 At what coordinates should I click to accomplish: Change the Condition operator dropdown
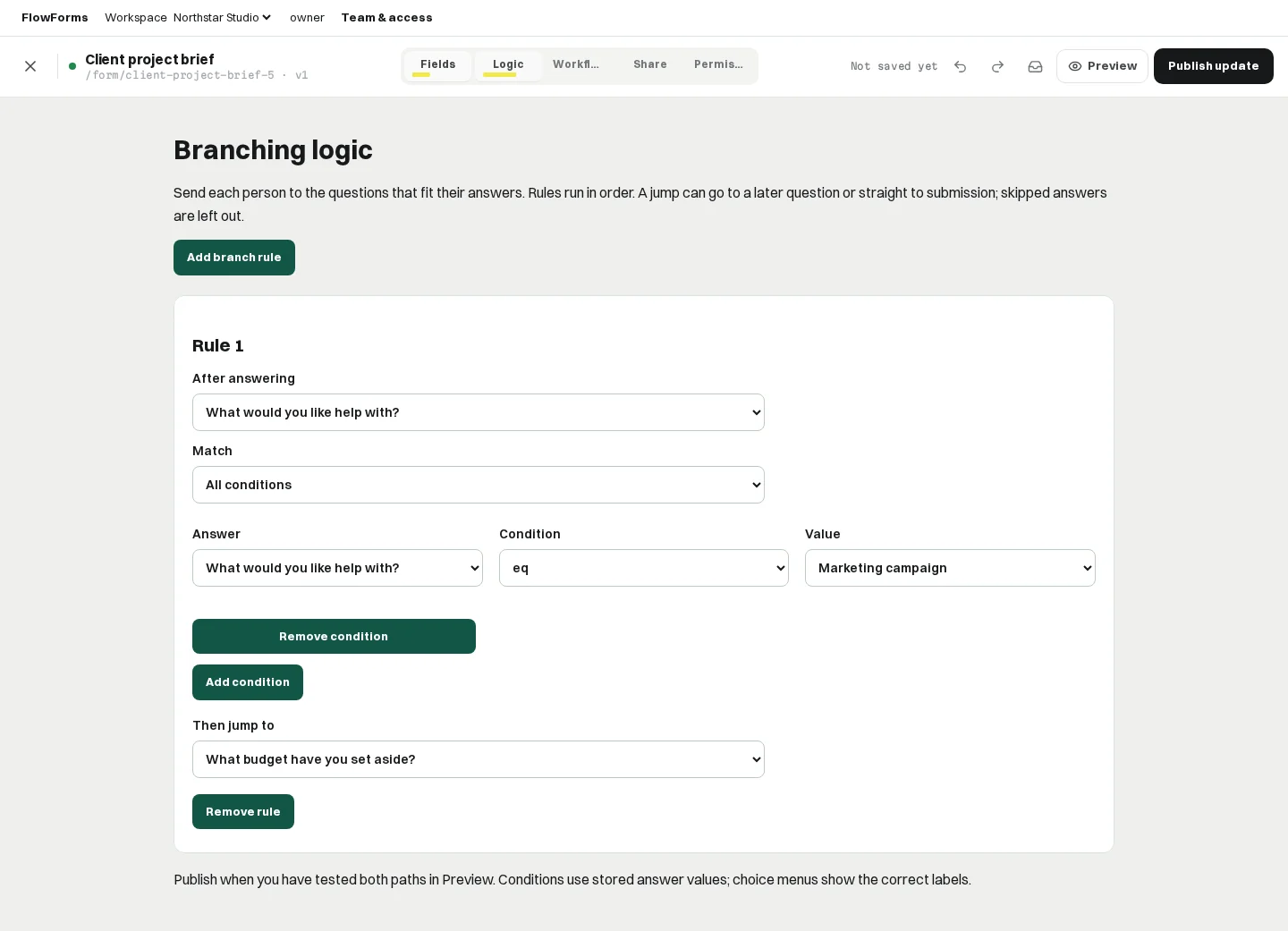click(x=644, y=568)
